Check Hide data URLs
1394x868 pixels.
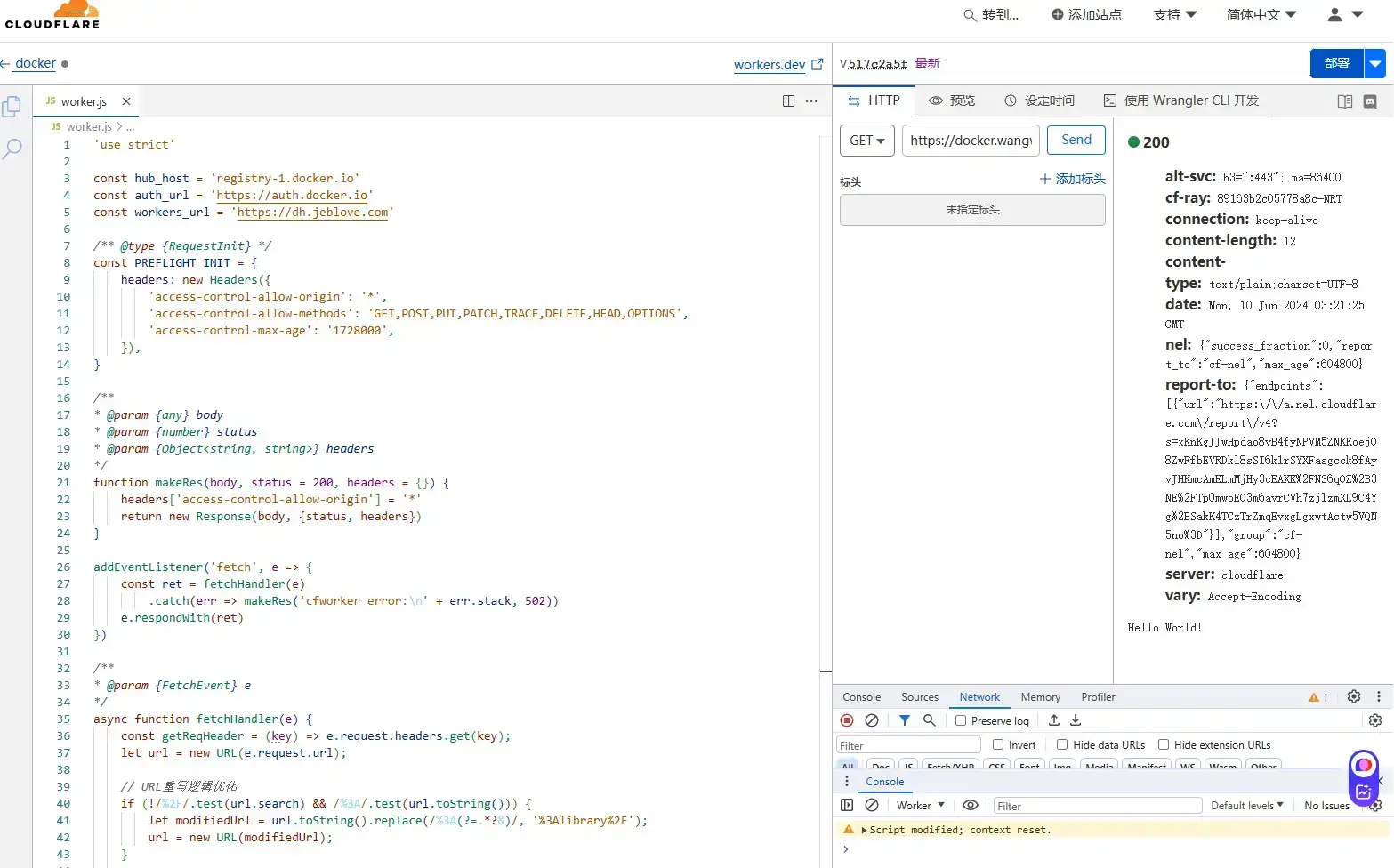(1062, 744)
